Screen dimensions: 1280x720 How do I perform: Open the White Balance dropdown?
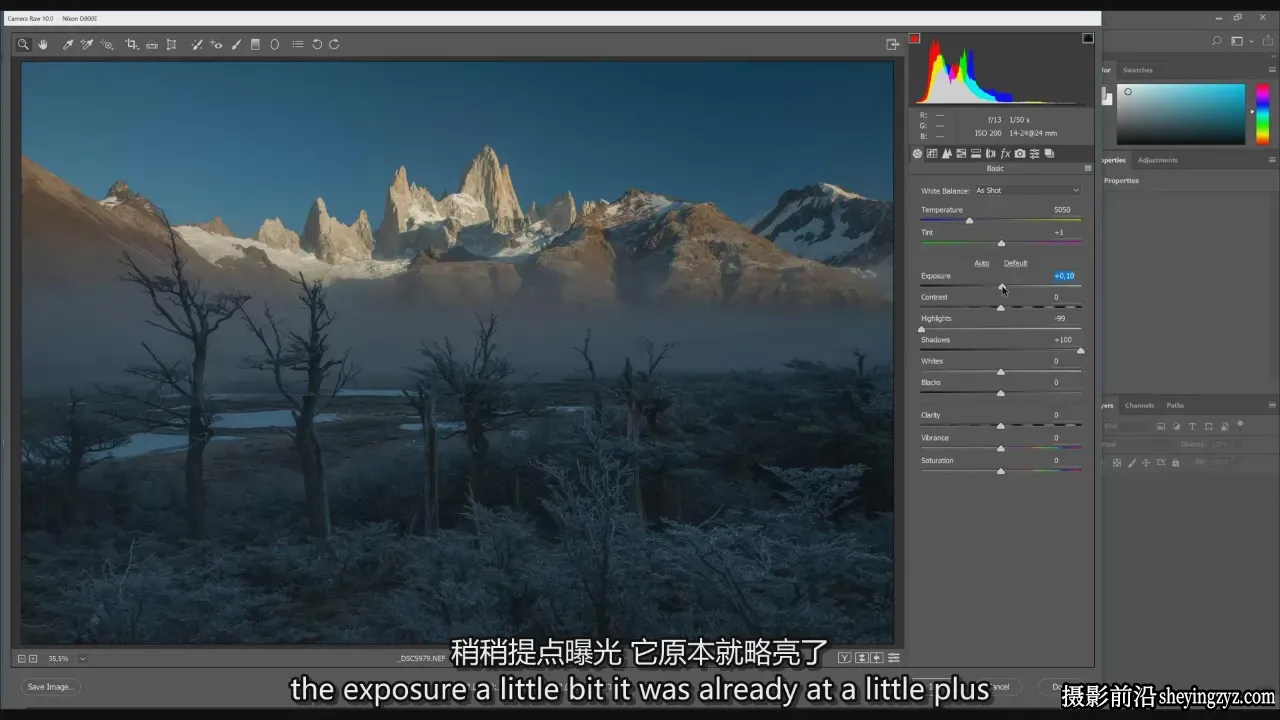tap(1028, 190)
